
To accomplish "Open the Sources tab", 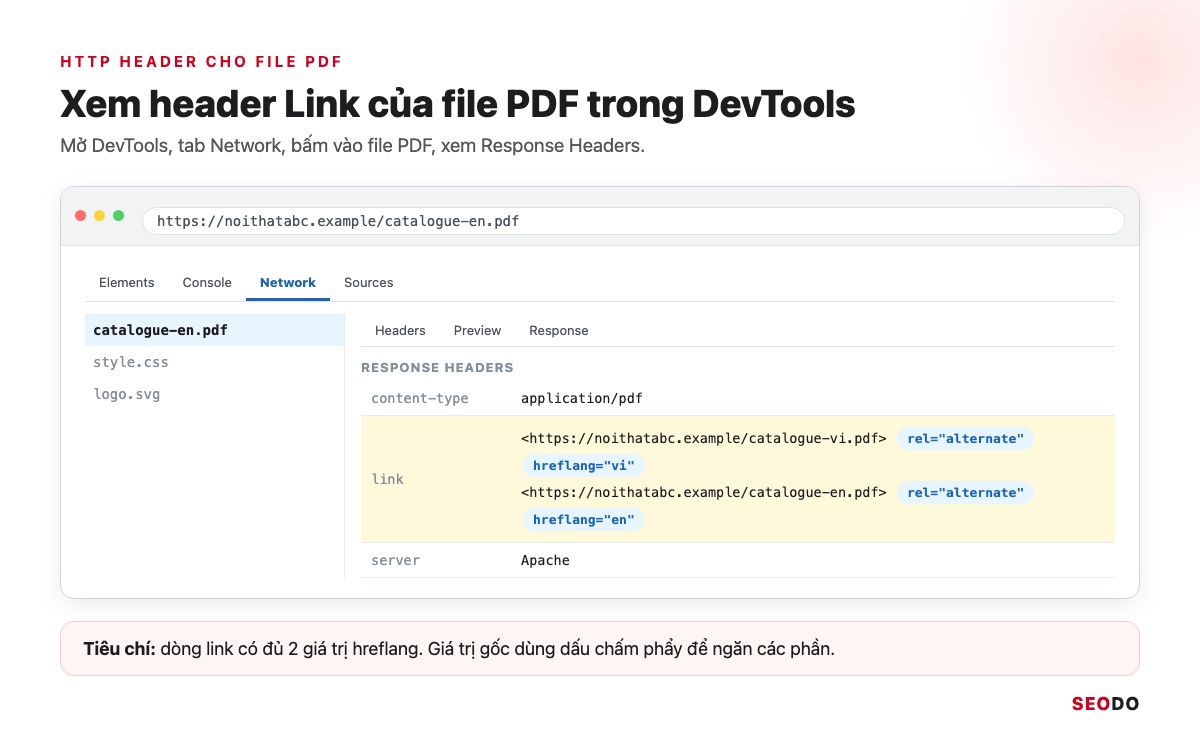I will click(369, 283).
